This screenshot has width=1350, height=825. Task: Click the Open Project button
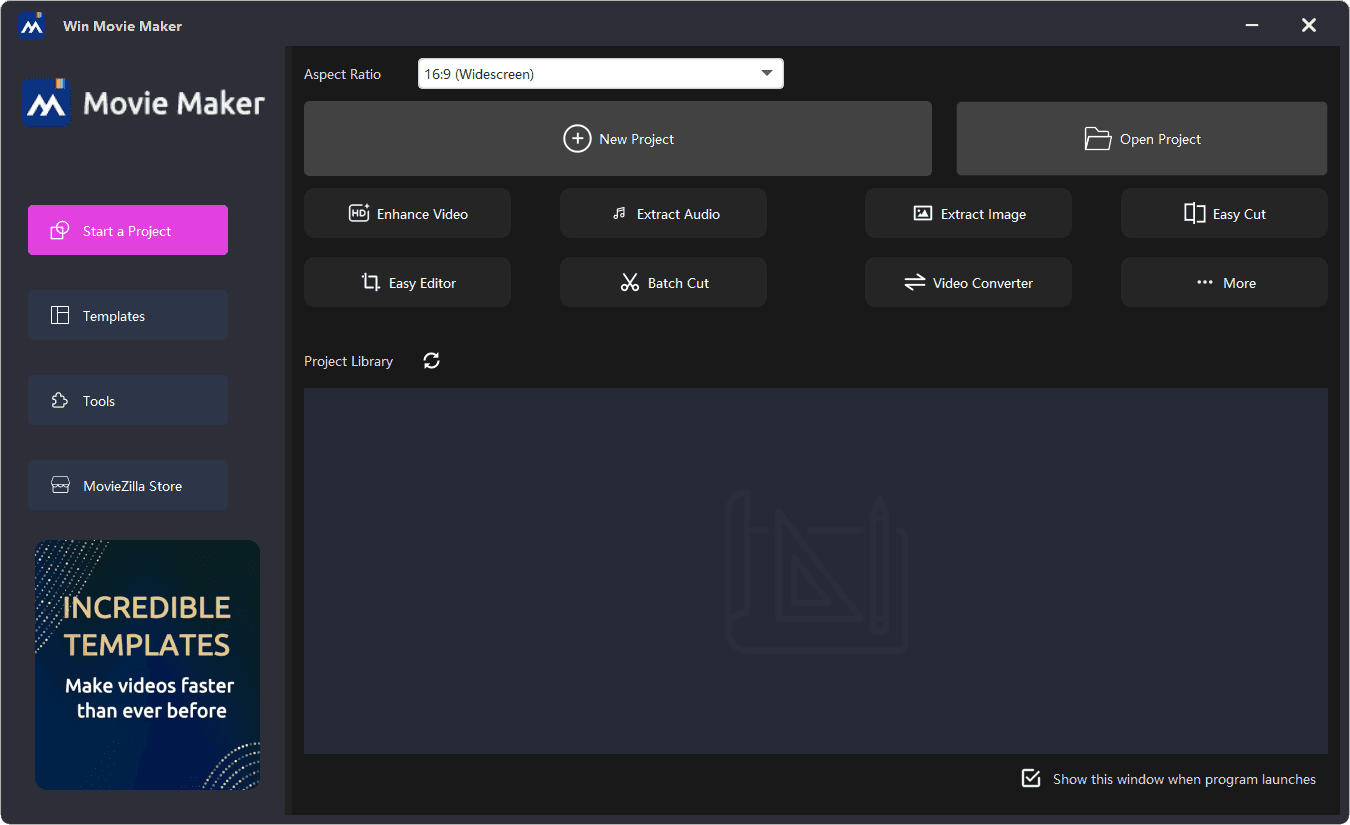pyautogui.click(x=1142, y=139)
